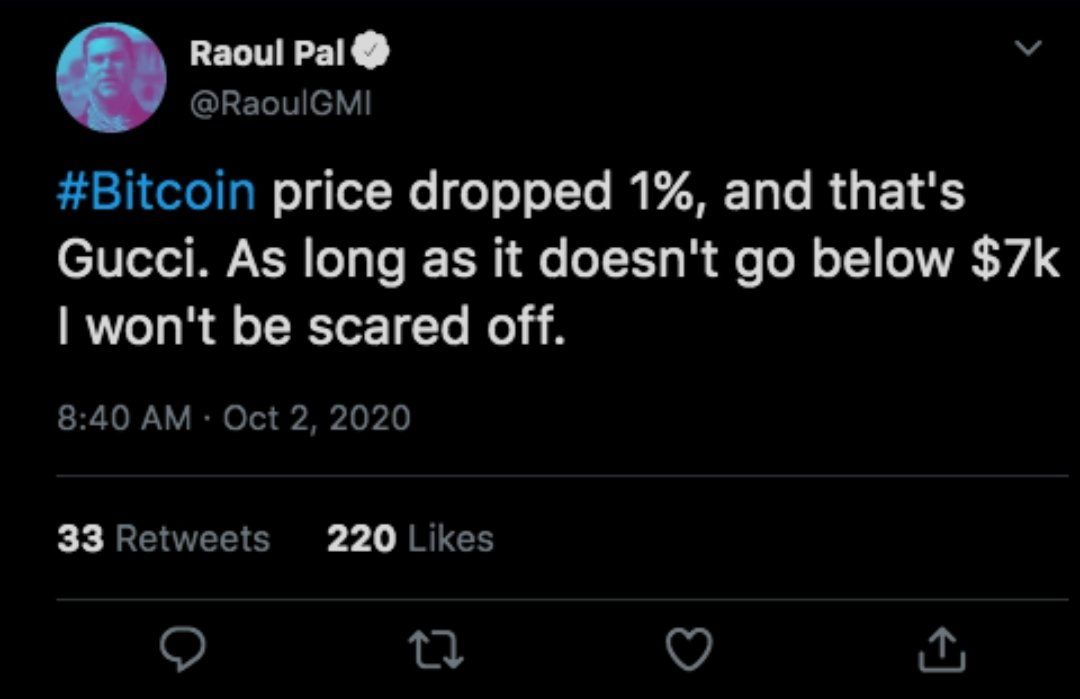The image size is (1080, 699).
Task: Visit the @RaoulGMI handle
Action: (x=280, y=104)
